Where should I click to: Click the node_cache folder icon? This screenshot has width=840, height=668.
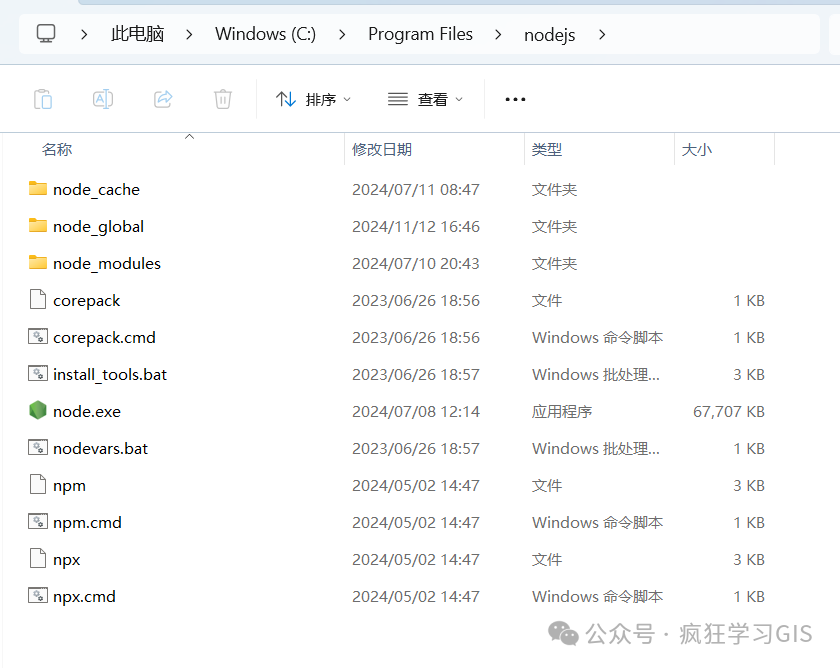click(38, 189)
